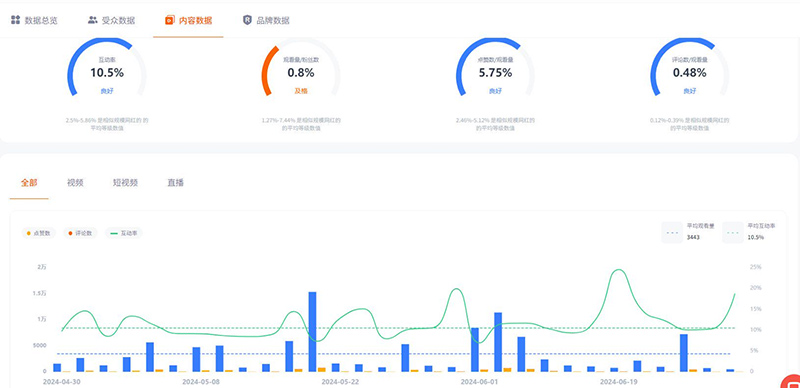Click the 20% right axis label
The height and width of the screenshot is (388, 800).
tap(756, 288)
